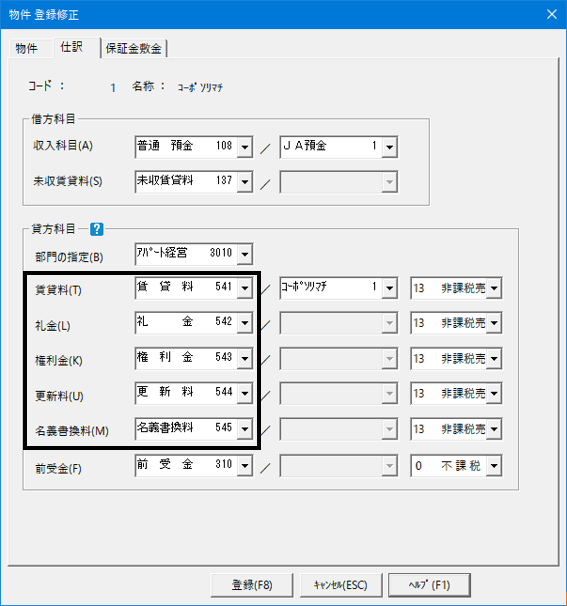Open the 保証金敷金 tab
The width and height of the screenshot is (567, 606).
[133, 49]
